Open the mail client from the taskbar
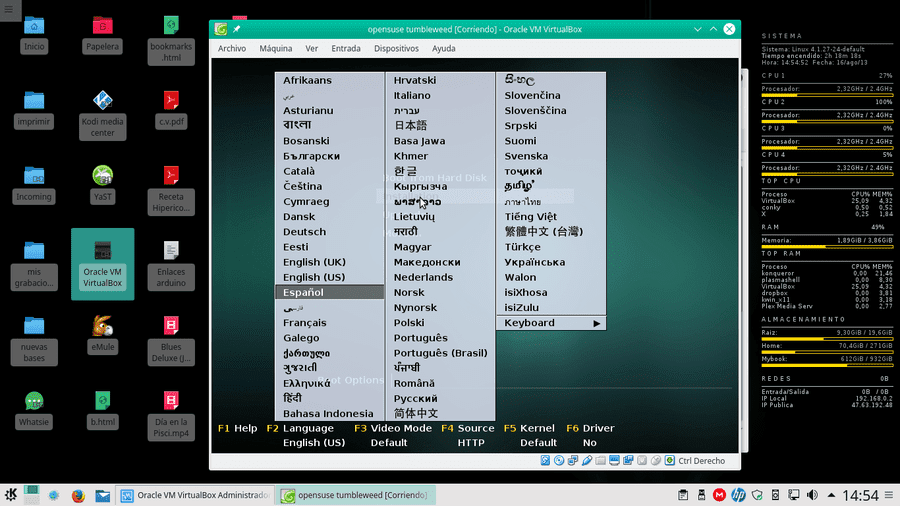 tap(103, 495)
